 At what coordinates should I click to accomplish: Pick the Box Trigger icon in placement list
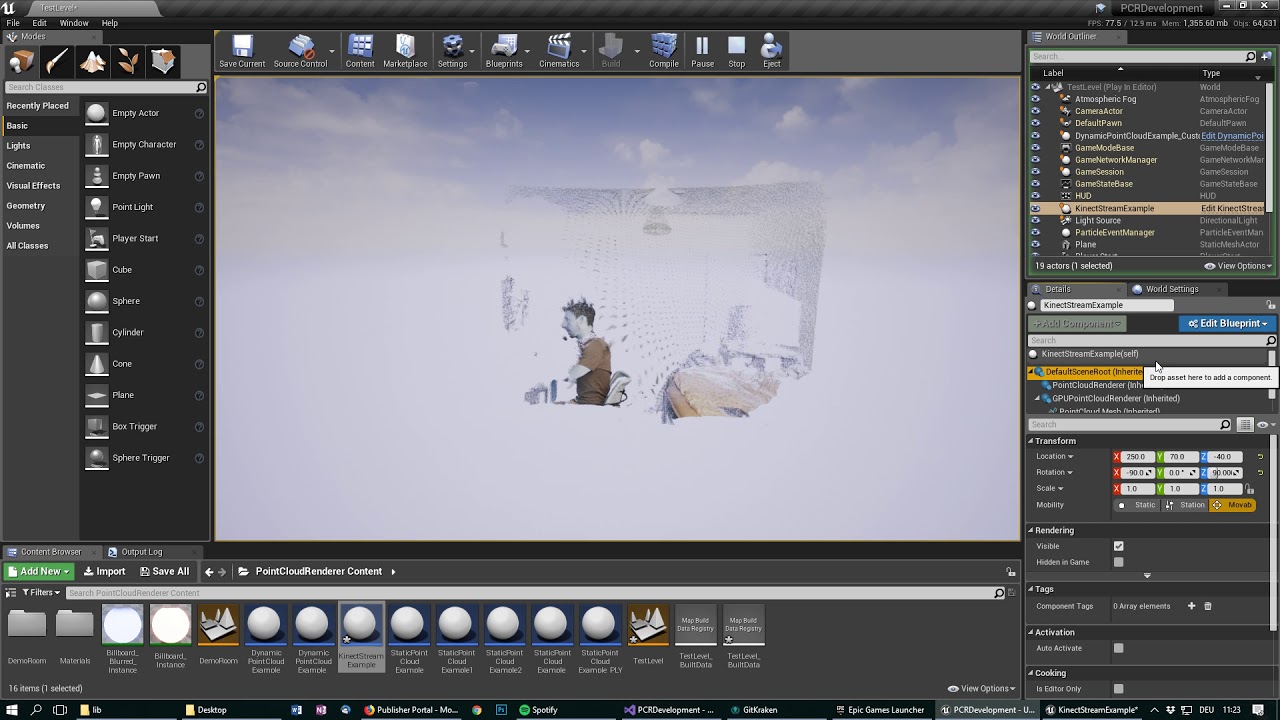pyautogui.click(x=96, y=426)
